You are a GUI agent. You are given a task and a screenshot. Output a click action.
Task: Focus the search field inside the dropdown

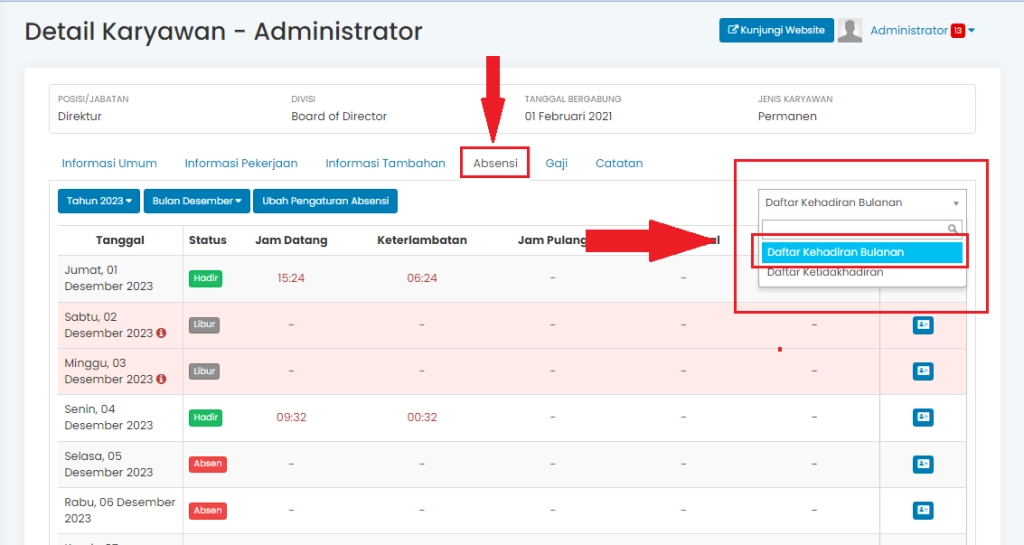coord(855,229)
